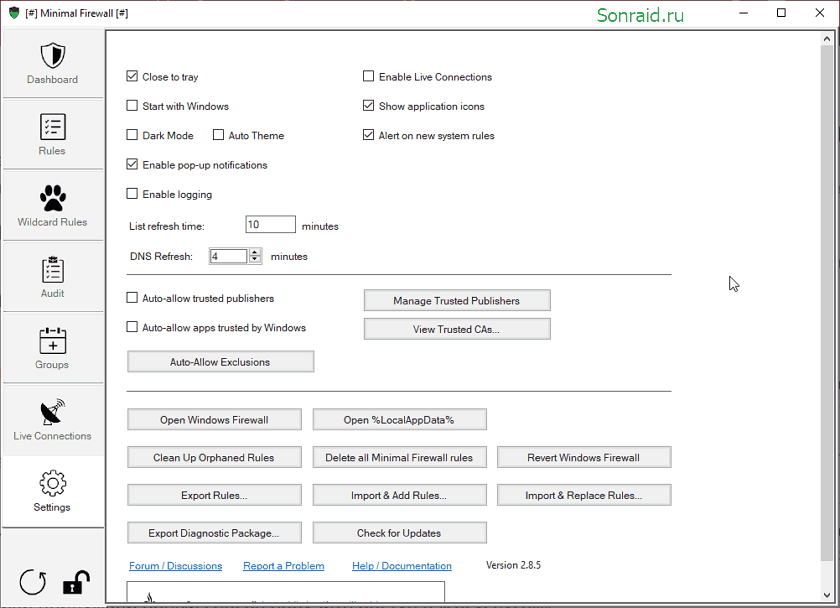Open Report a Problem link
This screenshot has height=608, width=840.
click(284, 566)
